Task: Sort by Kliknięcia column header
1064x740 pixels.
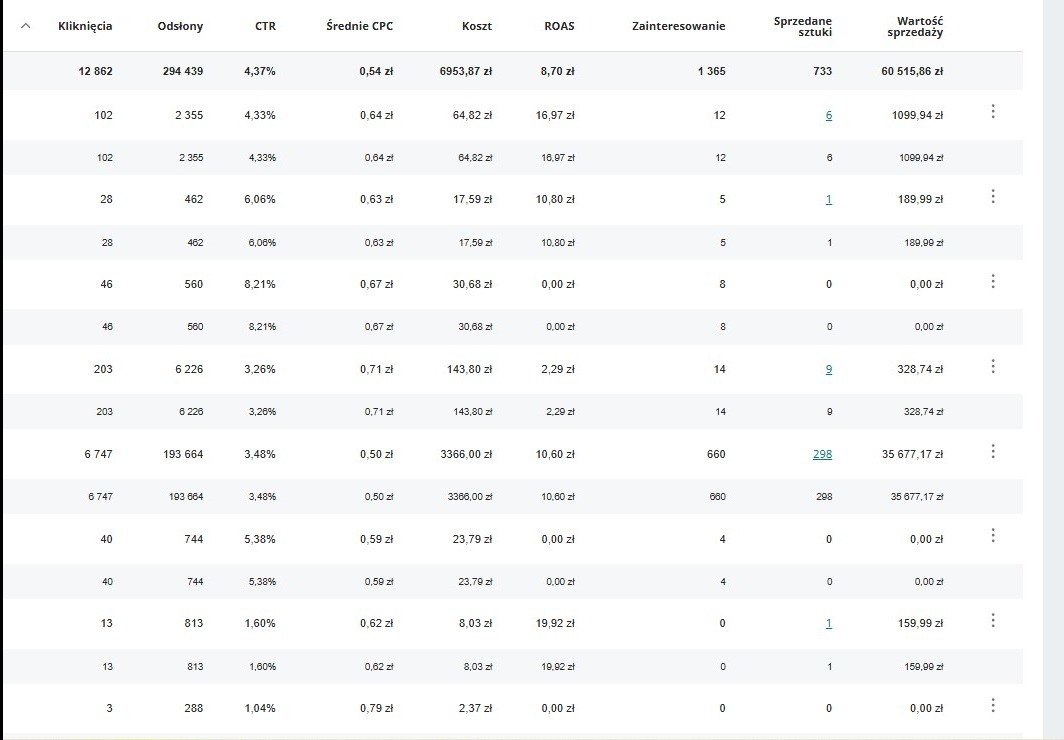Action: (x=85, y=26)
